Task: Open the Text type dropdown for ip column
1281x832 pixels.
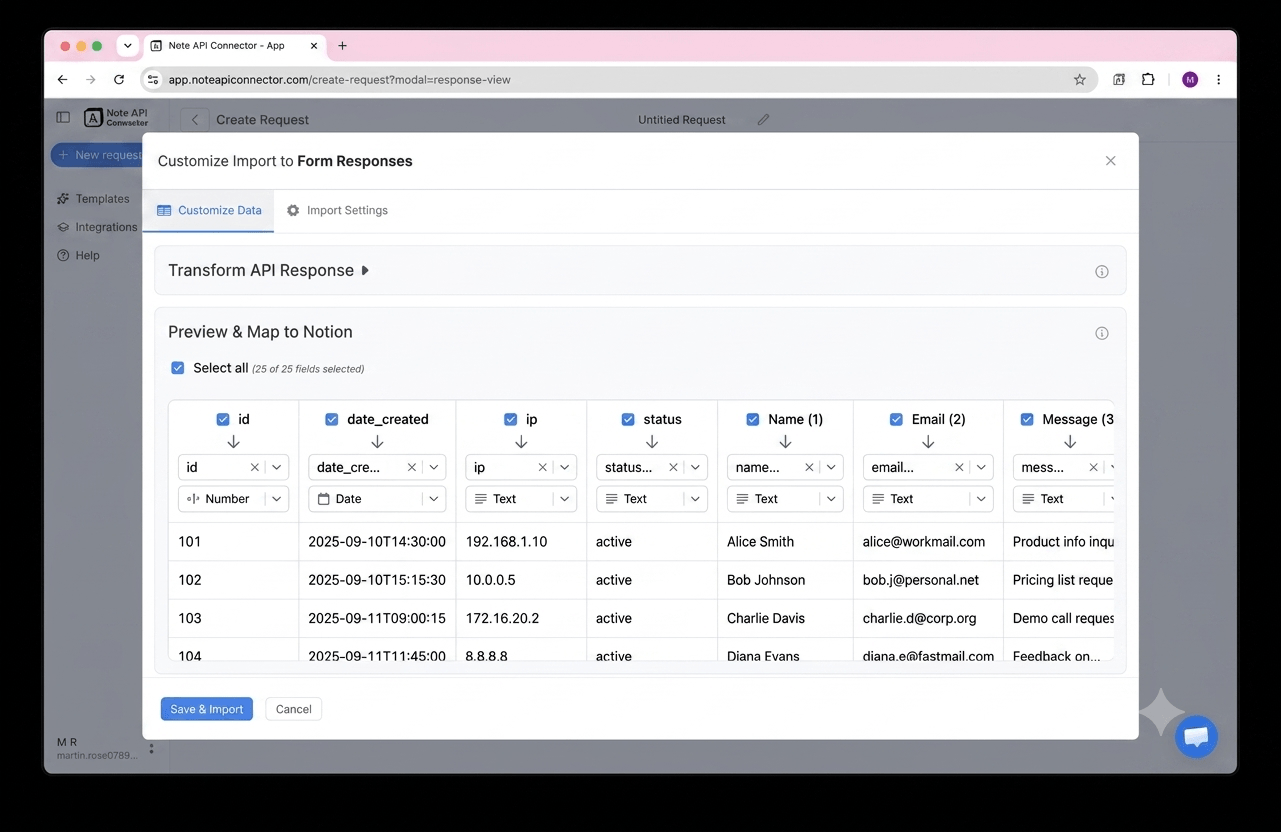Action: pyautogui.click(x=521, y=499)
